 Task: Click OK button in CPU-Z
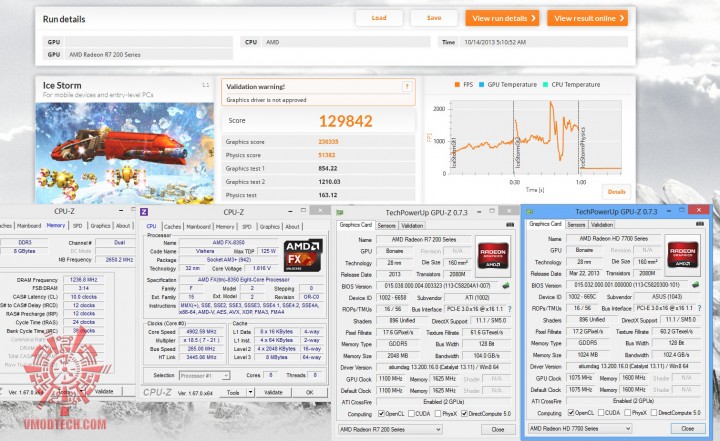tap(309, 392)
